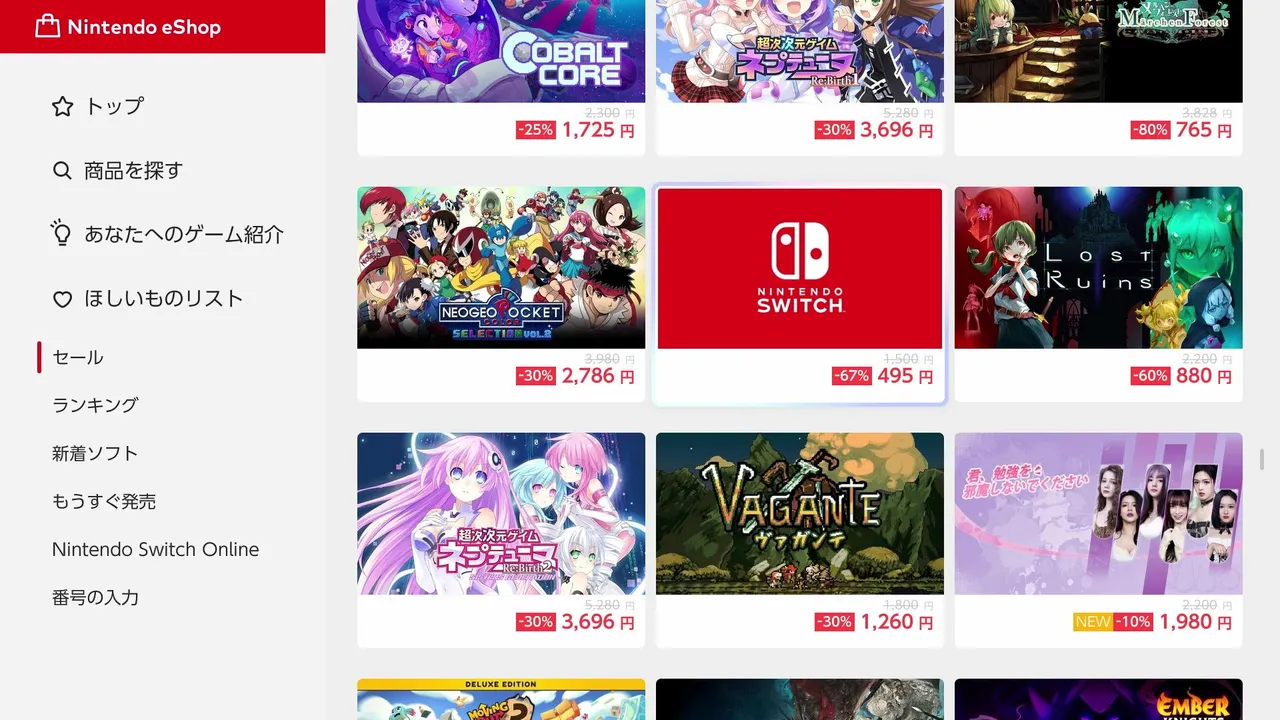The width and height of the screenshot is (1280, 720).
Task: Open the ランキング section
Action: coord(95,405)
